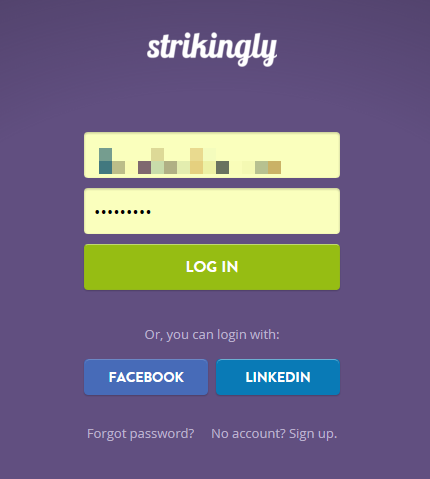The image size is (430, 479).
Task: Choose the LinkedIn social login option
Action: pyautogui.click(x=278, y=377)
